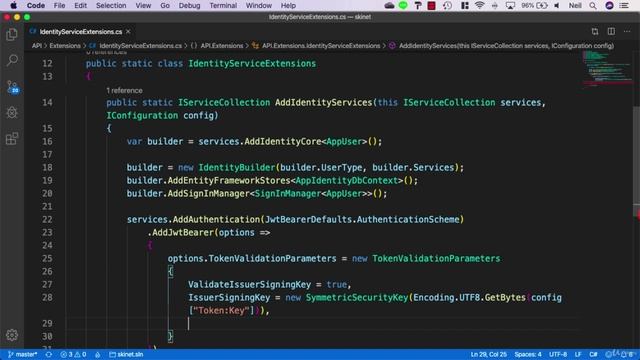Change the LF end of line sequence
This screenshot has height=360, width=640.
click(x=578, y=354)
